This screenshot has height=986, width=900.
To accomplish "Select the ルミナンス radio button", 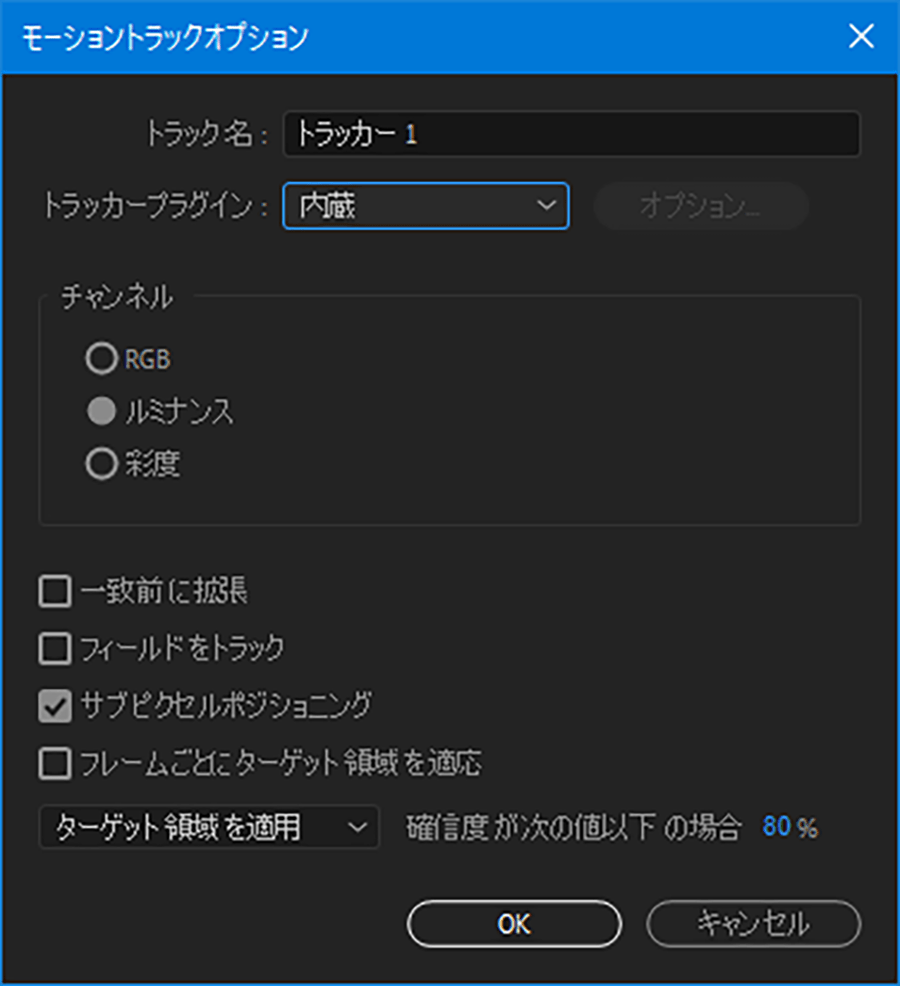I will [101, 411].
